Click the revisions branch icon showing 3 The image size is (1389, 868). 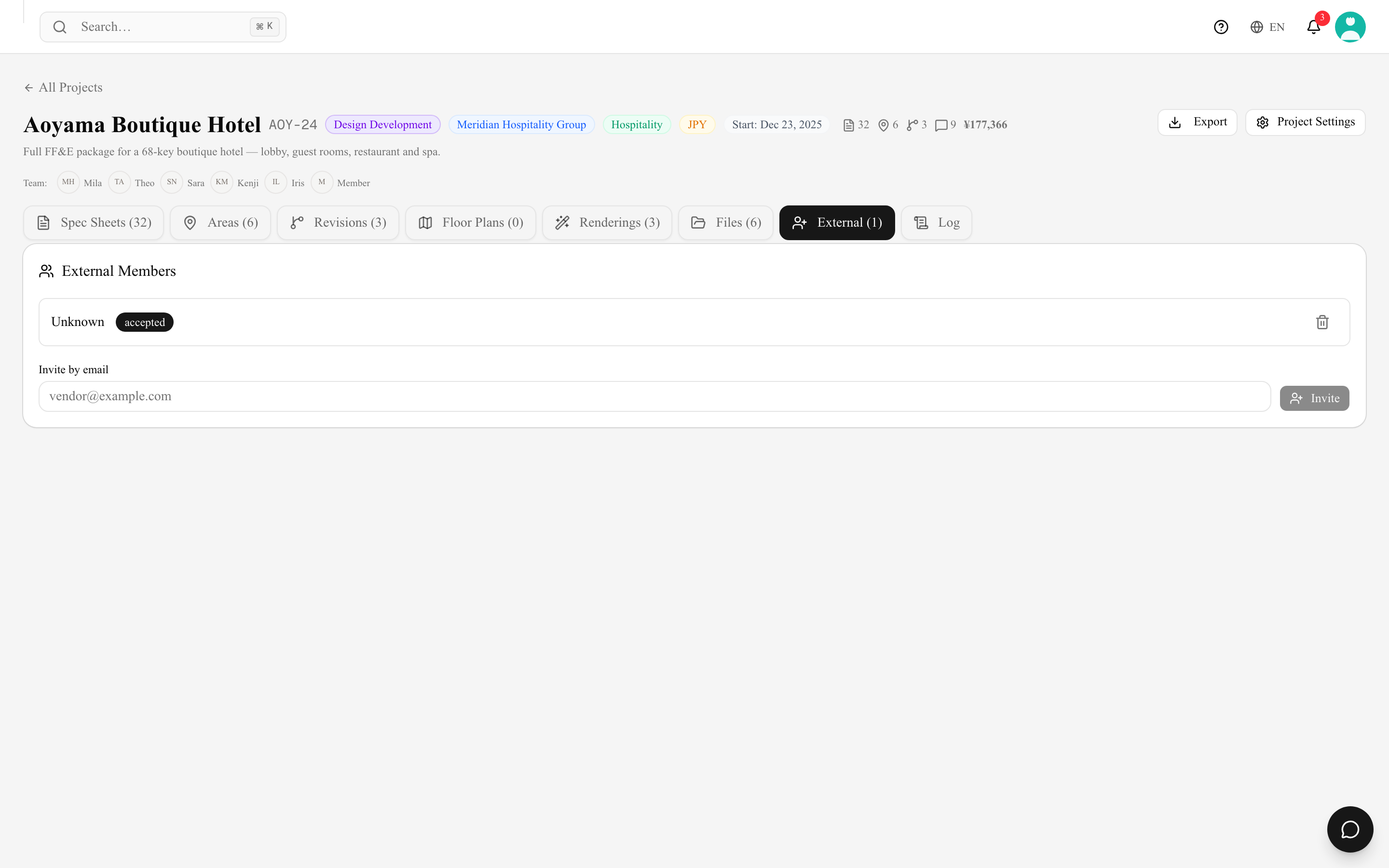tap(912, 125)
